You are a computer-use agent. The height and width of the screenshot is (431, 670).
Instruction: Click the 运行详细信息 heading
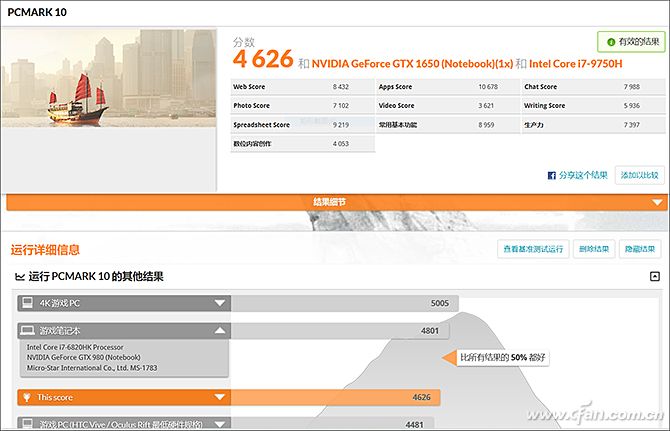(45, 250)
